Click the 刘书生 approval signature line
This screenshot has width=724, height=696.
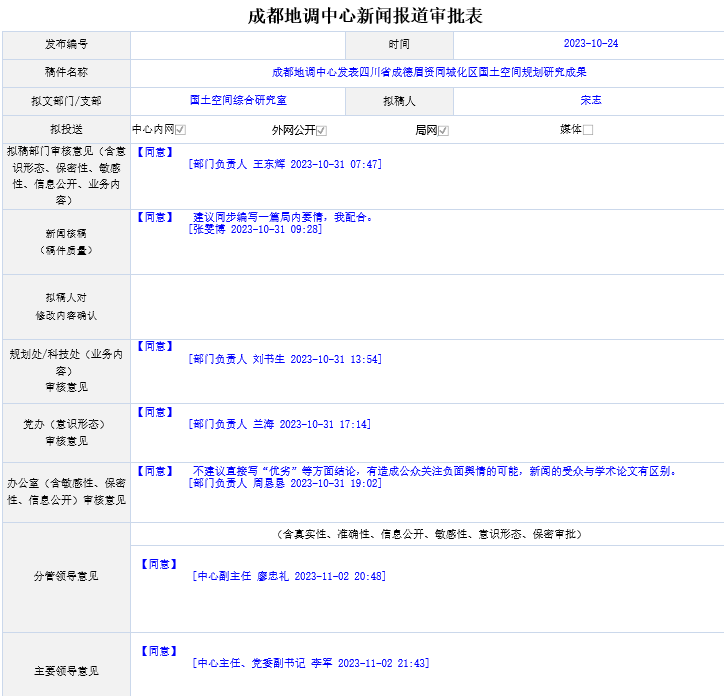284,359
